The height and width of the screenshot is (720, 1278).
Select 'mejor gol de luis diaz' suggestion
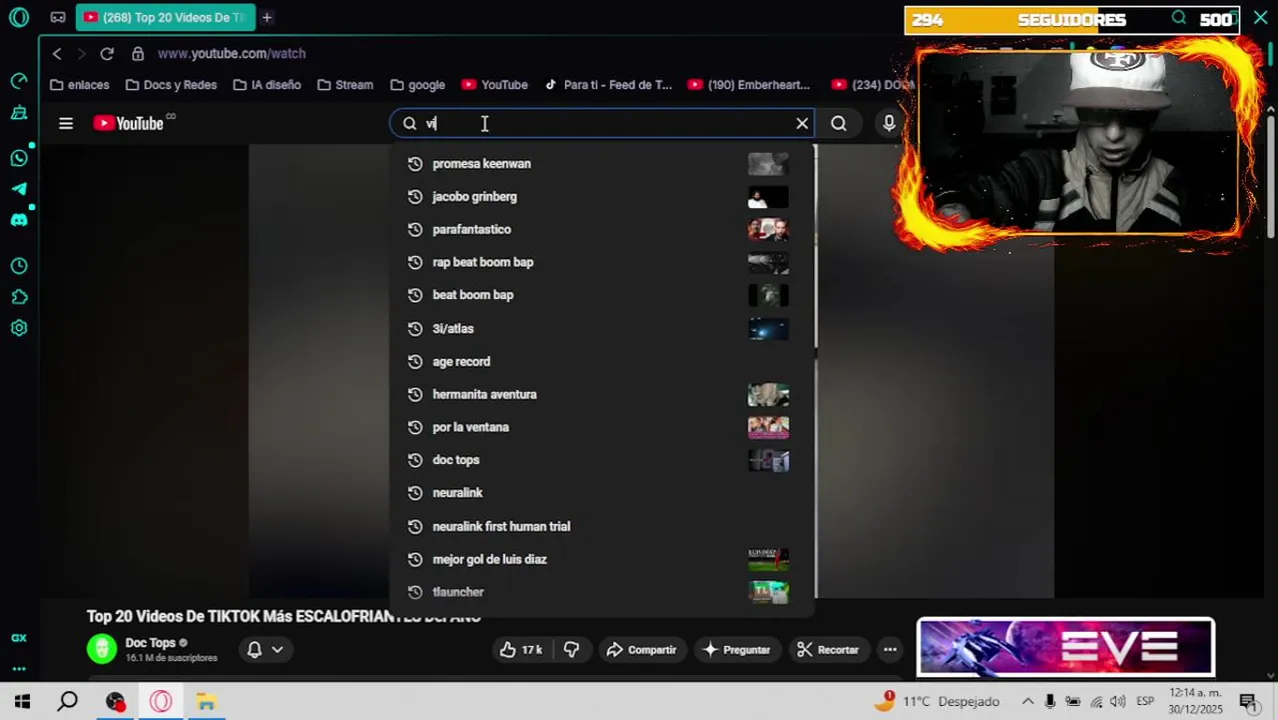tap(602, 559)
